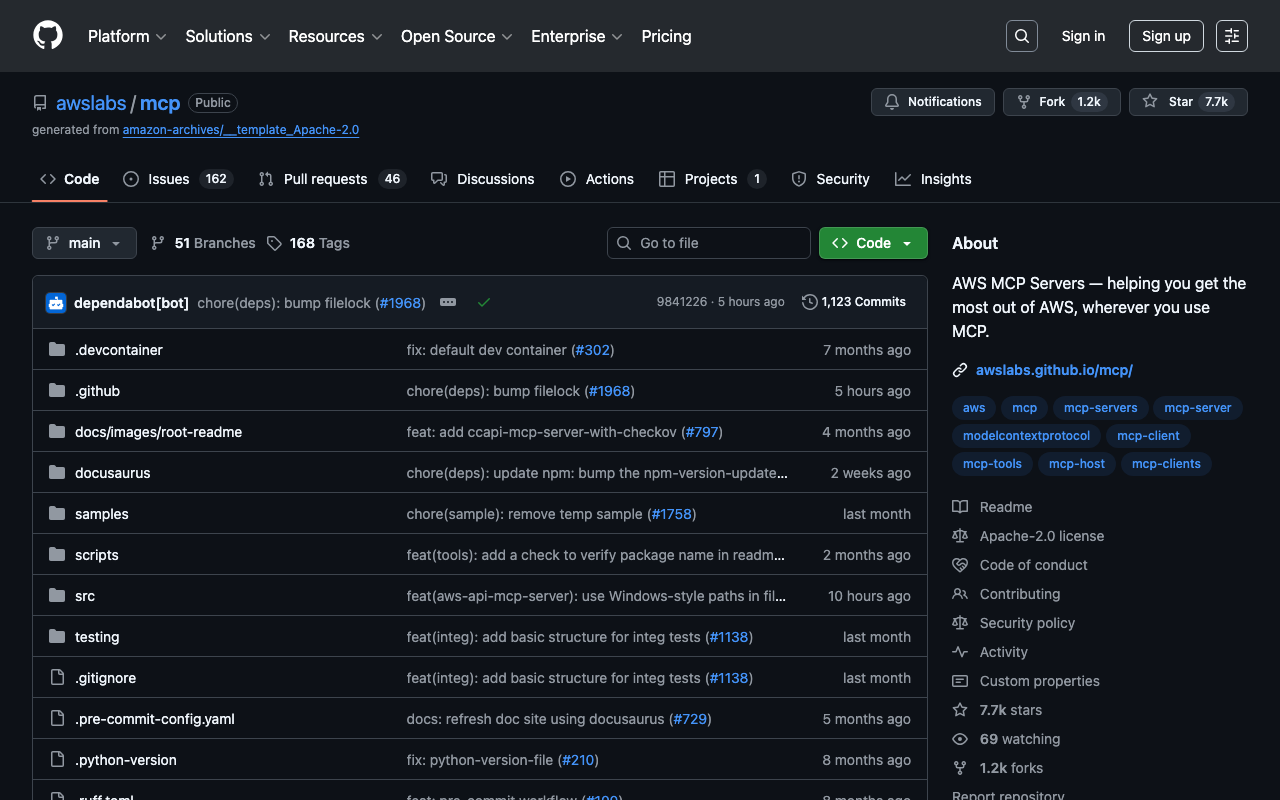Click the Sign up button
1280x800 pixels.
(x=1165, y=36)
